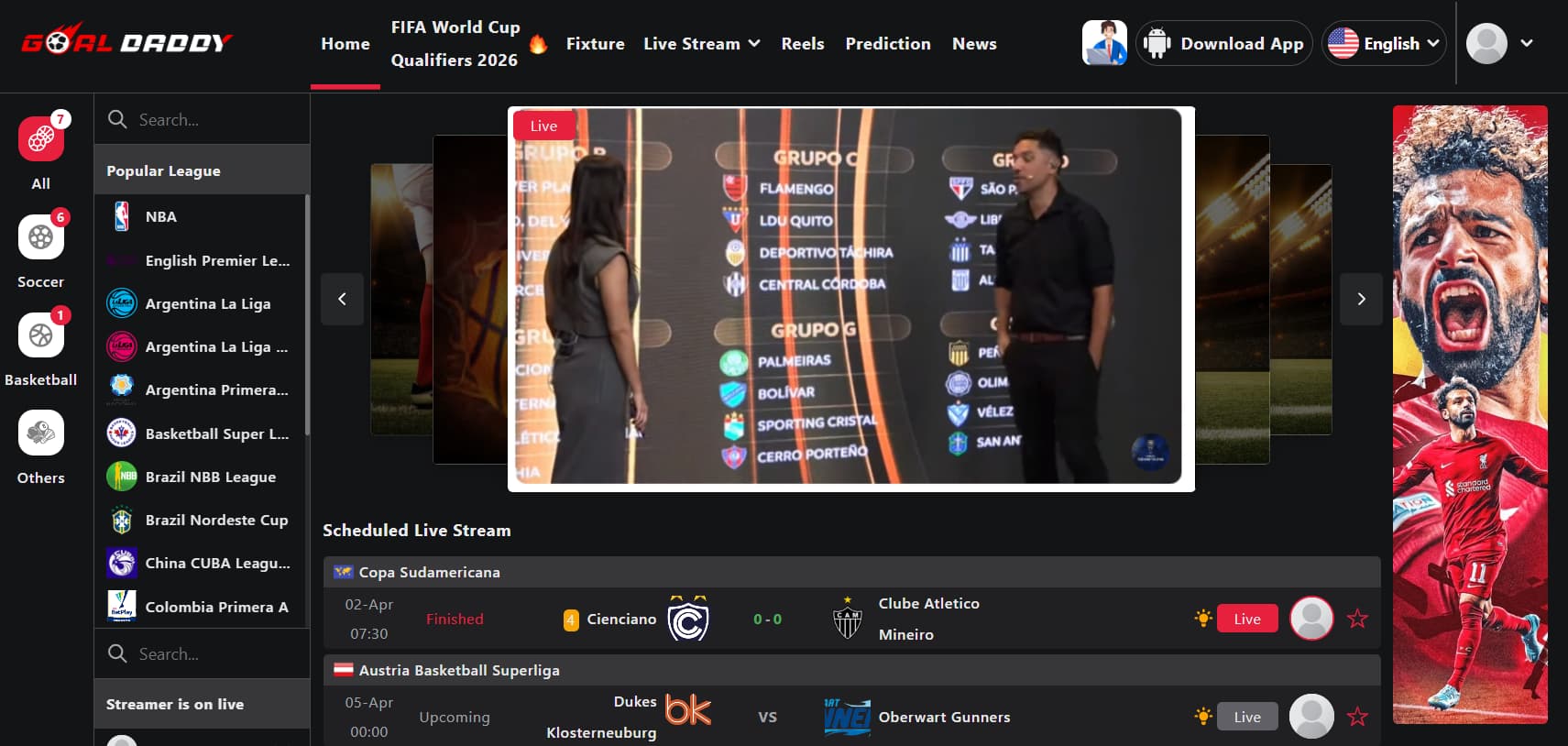Click the Streamer is on live heading
Viewport: 1568px width, 746px height.
click(x=175, y=704)
